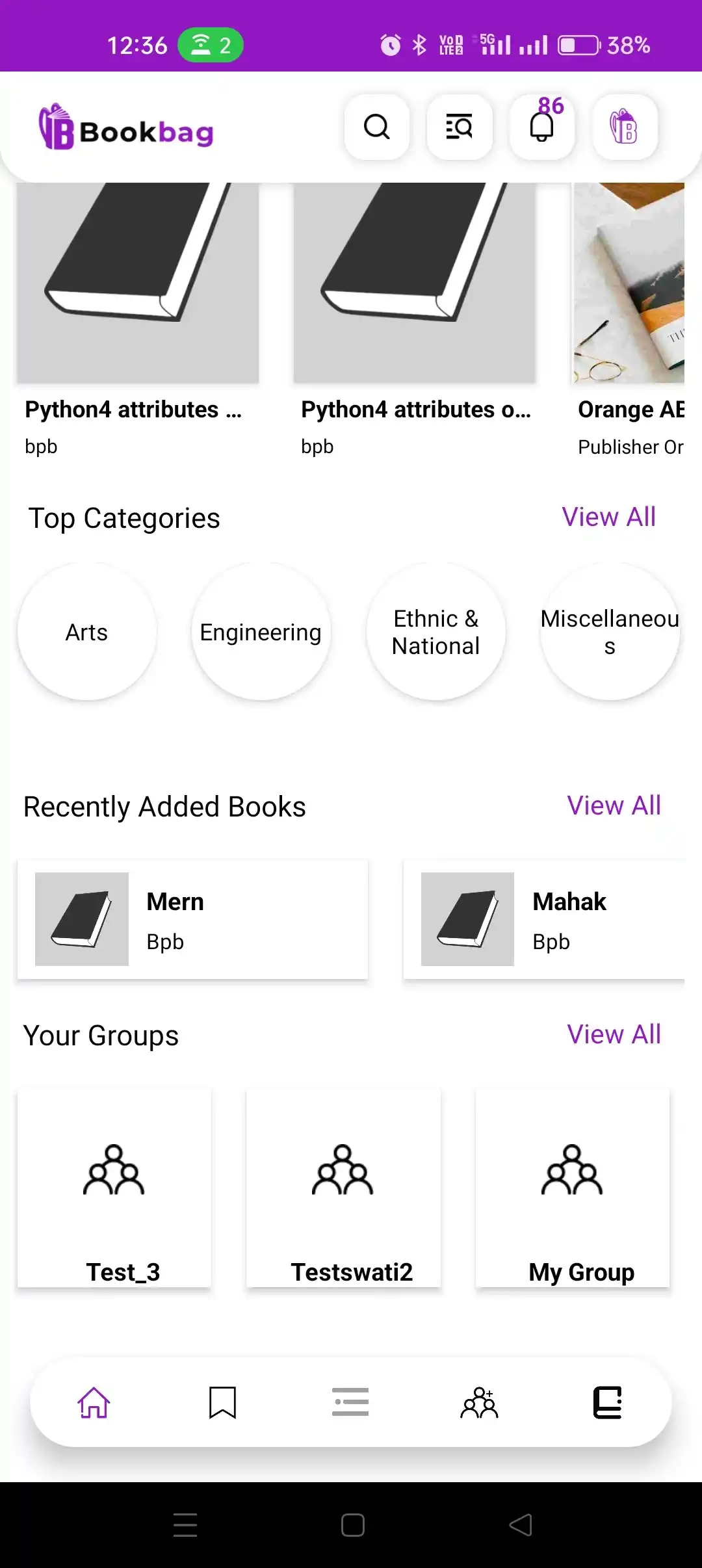
Task: Open notifications bell with 86 badge
Action: [542, 127]
